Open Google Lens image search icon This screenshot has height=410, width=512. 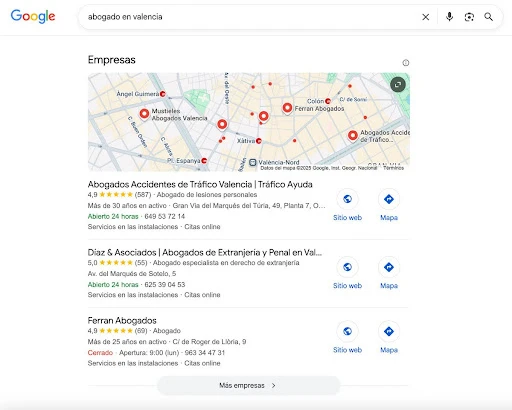coord(469,17)
